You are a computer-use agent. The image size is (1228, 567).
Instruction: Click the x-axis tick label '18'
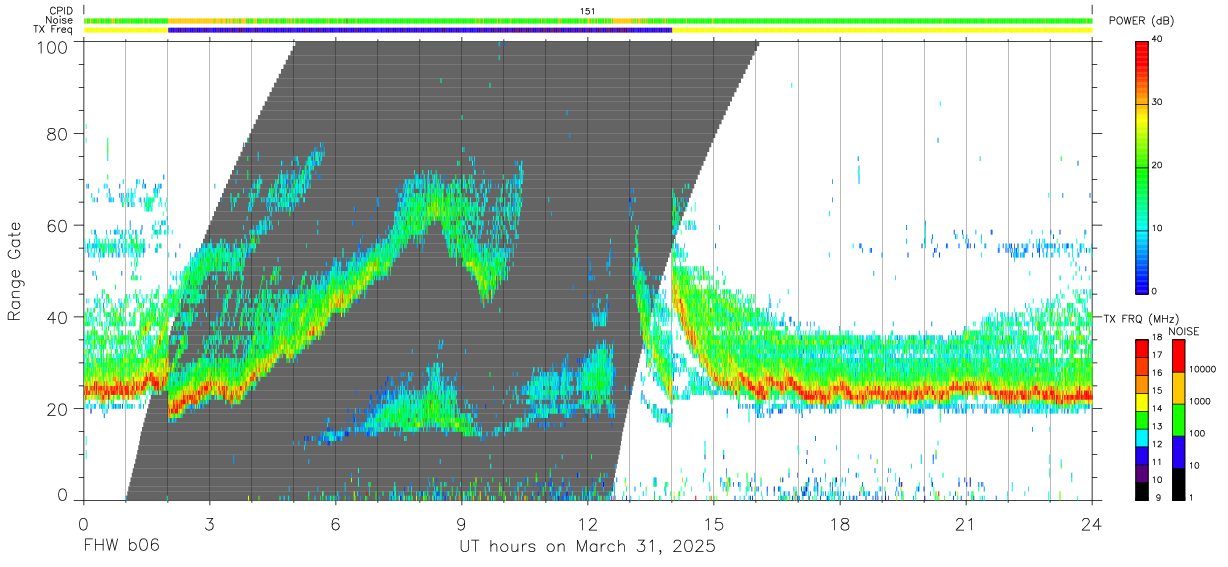(x=840, y=524)
